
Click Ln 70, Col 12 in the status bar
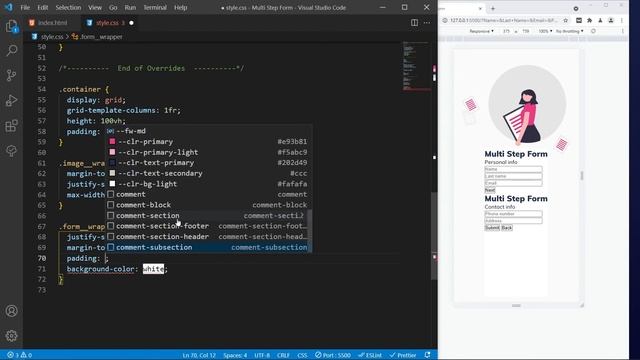point(199,355)
